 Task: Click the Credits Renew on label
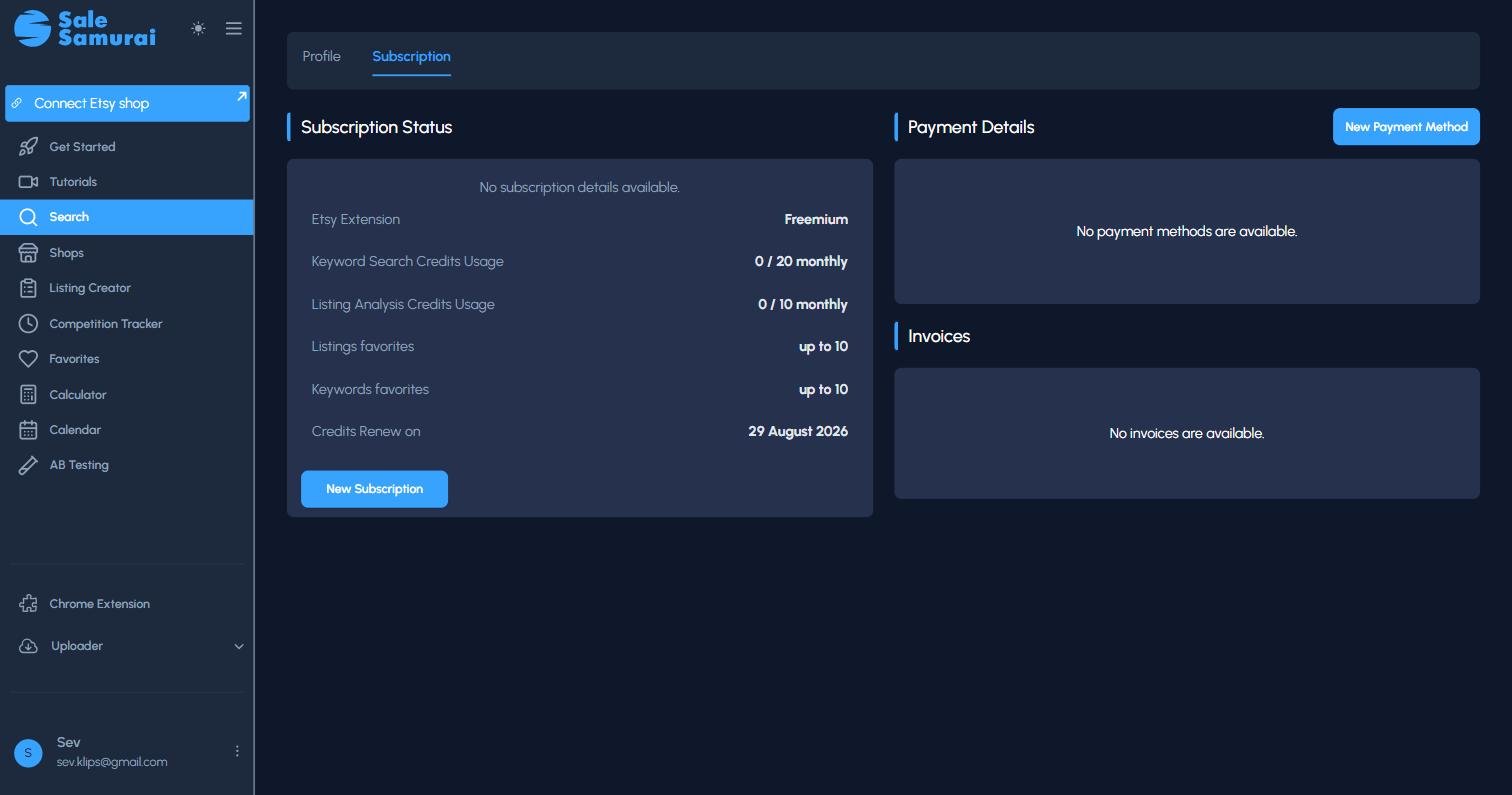[365, 431]
